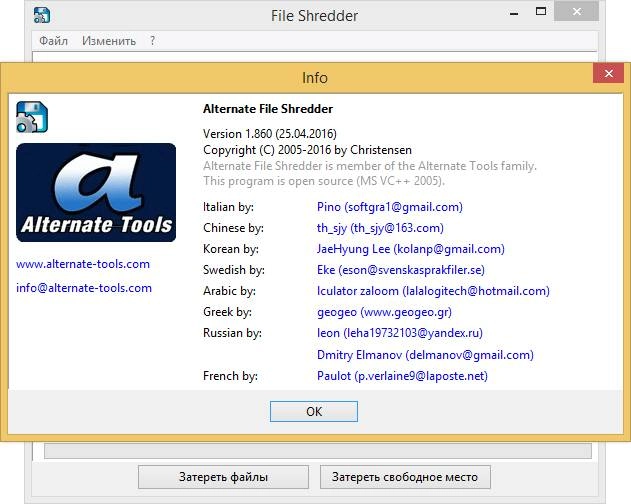Close the File Shredder main window
Image resolution: width=631 pixels, height=504 pixels.
coord(576,11)
